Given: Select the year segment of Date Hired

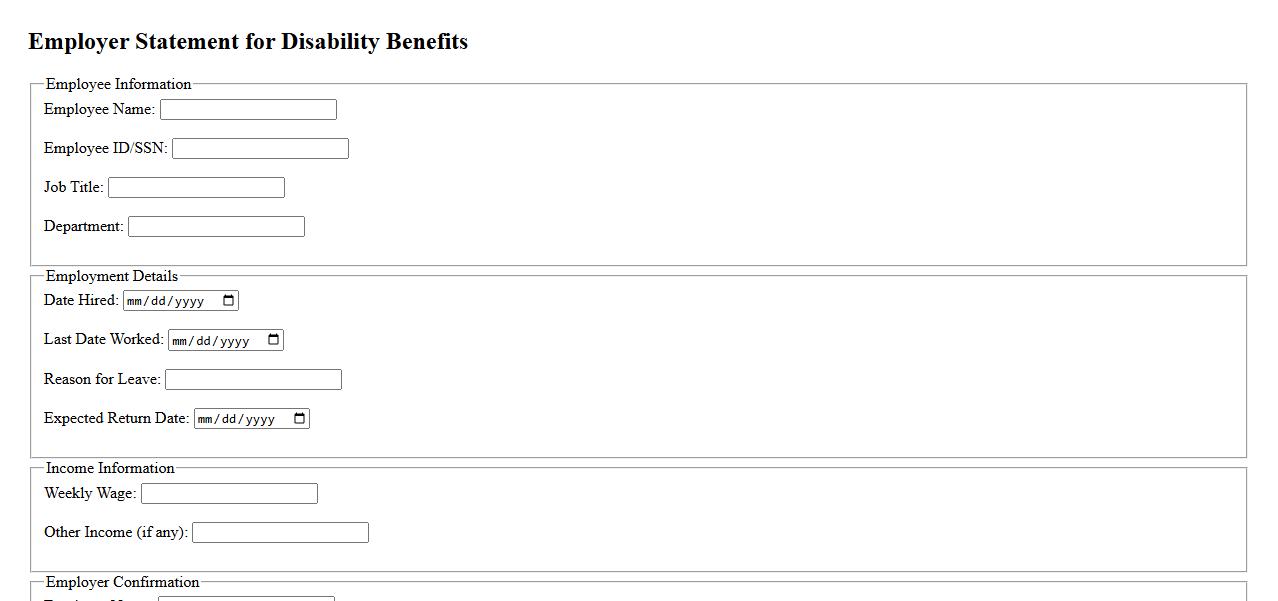Looking at the screenshot, I should [189, 301].
